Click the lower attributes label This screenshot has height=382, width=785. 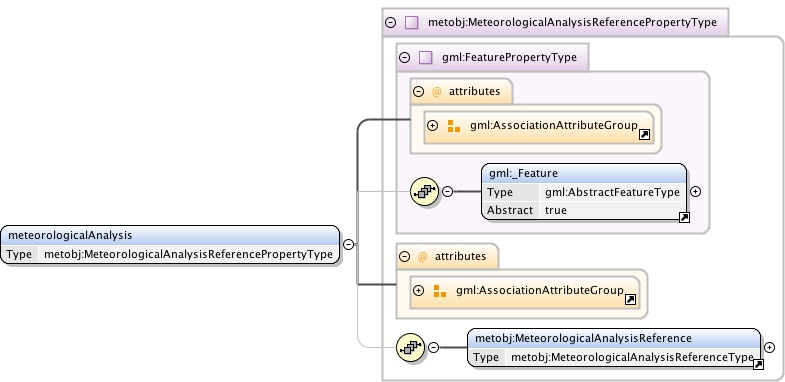(460, 256)
